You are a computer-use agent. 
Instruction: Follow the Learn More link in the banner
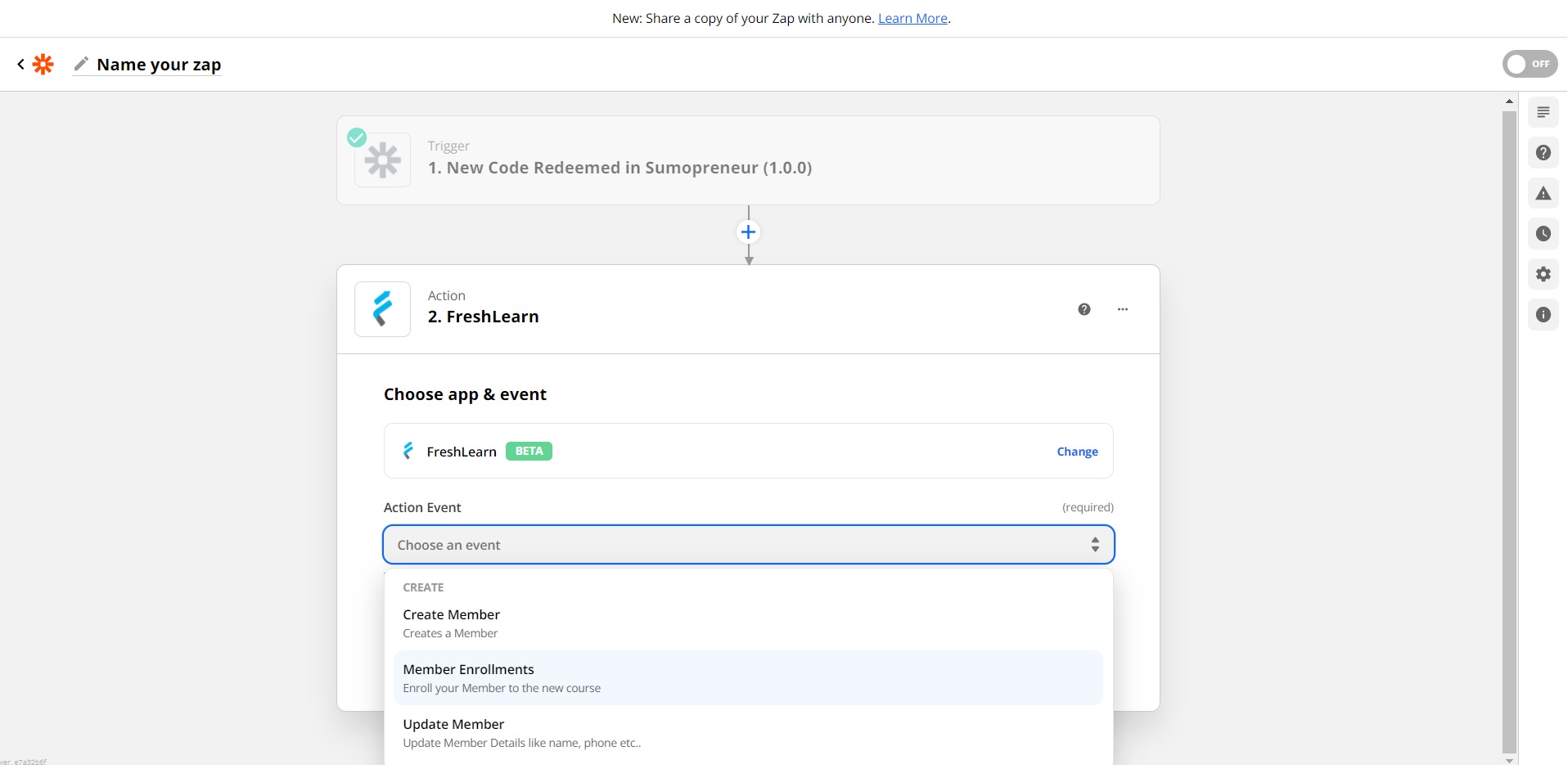pyautogui.click(x=912, y=18)
